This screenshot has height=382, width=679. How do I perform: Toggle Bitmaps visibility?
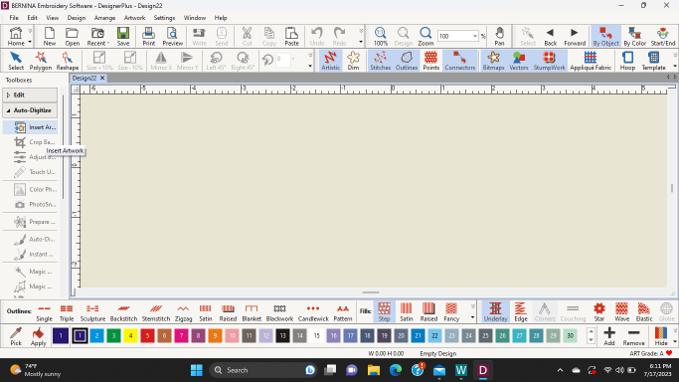(x=493, y=61)
